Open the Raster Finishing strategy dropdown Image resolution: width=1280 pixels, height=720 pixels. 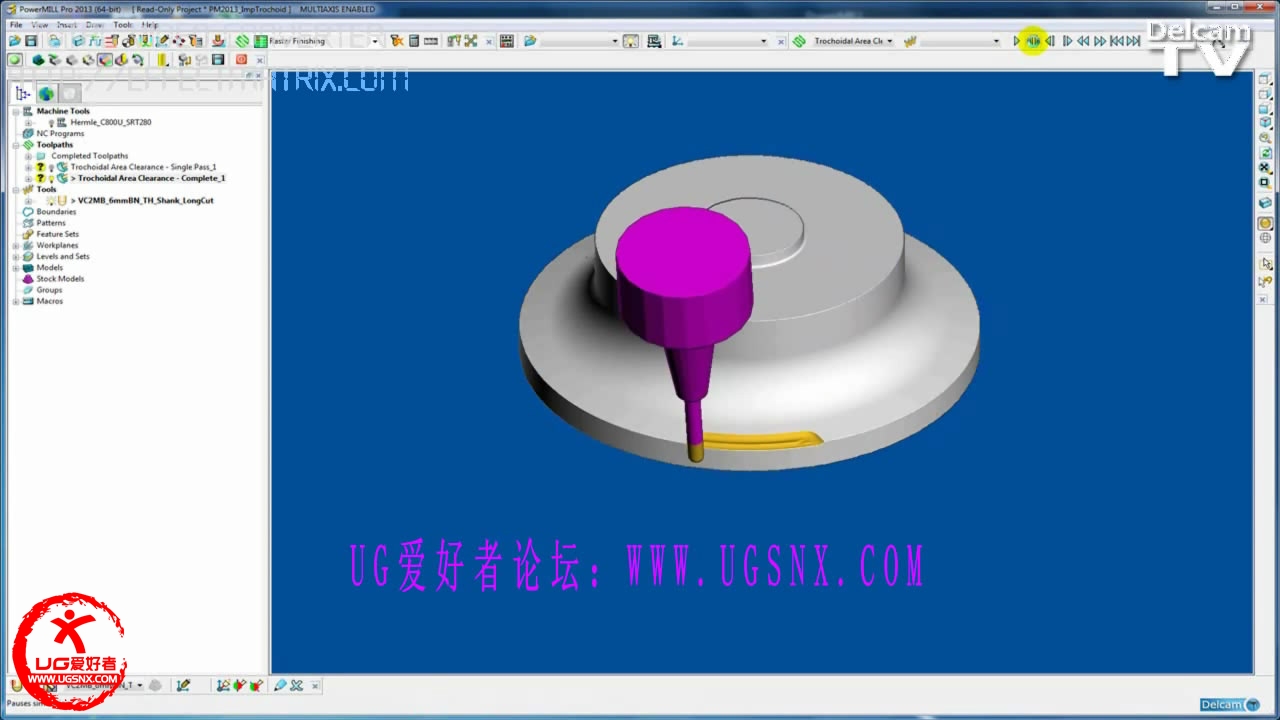click(375, 41)
